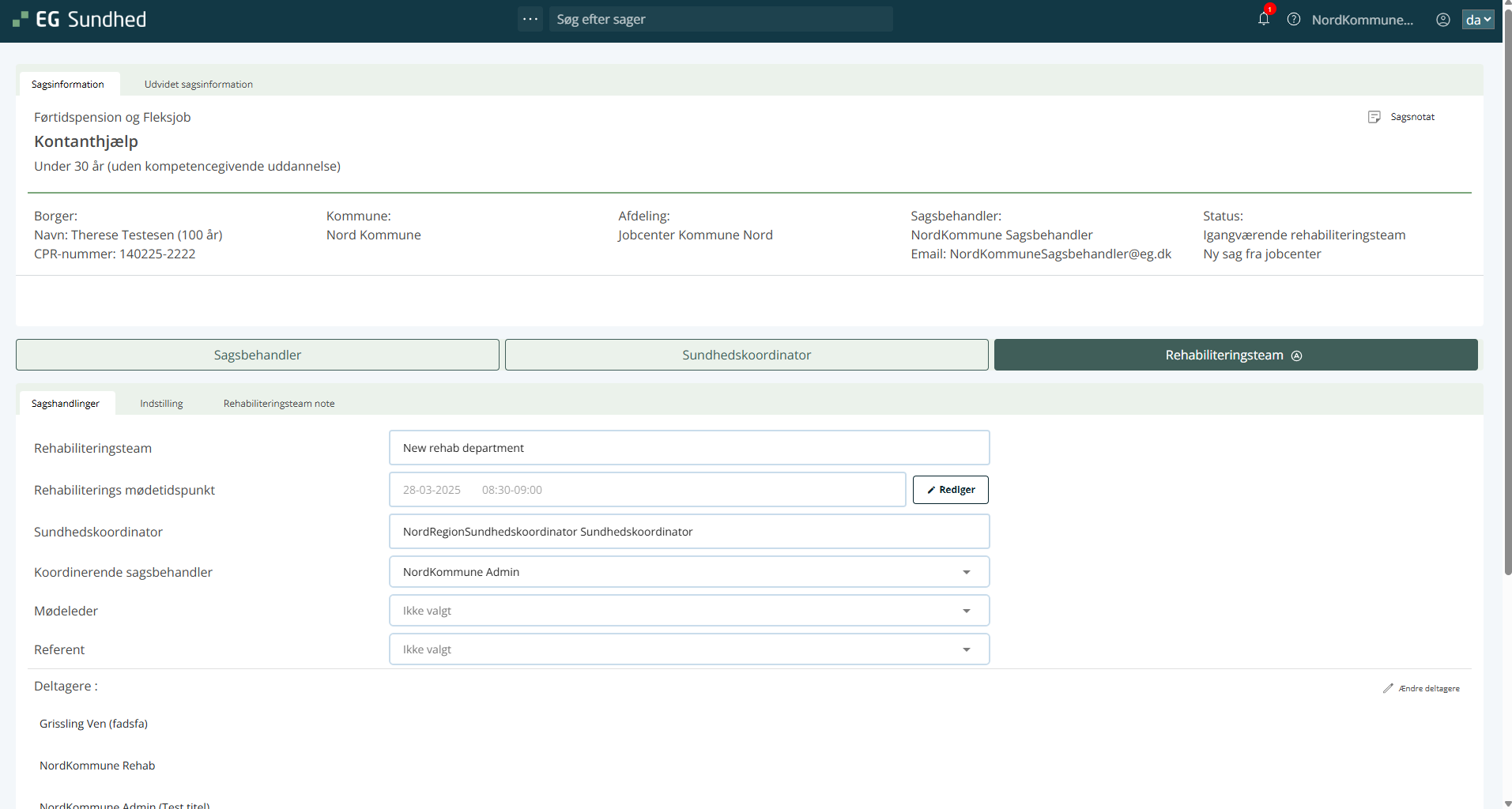Click the help question mark icon

click(1294, 20)
